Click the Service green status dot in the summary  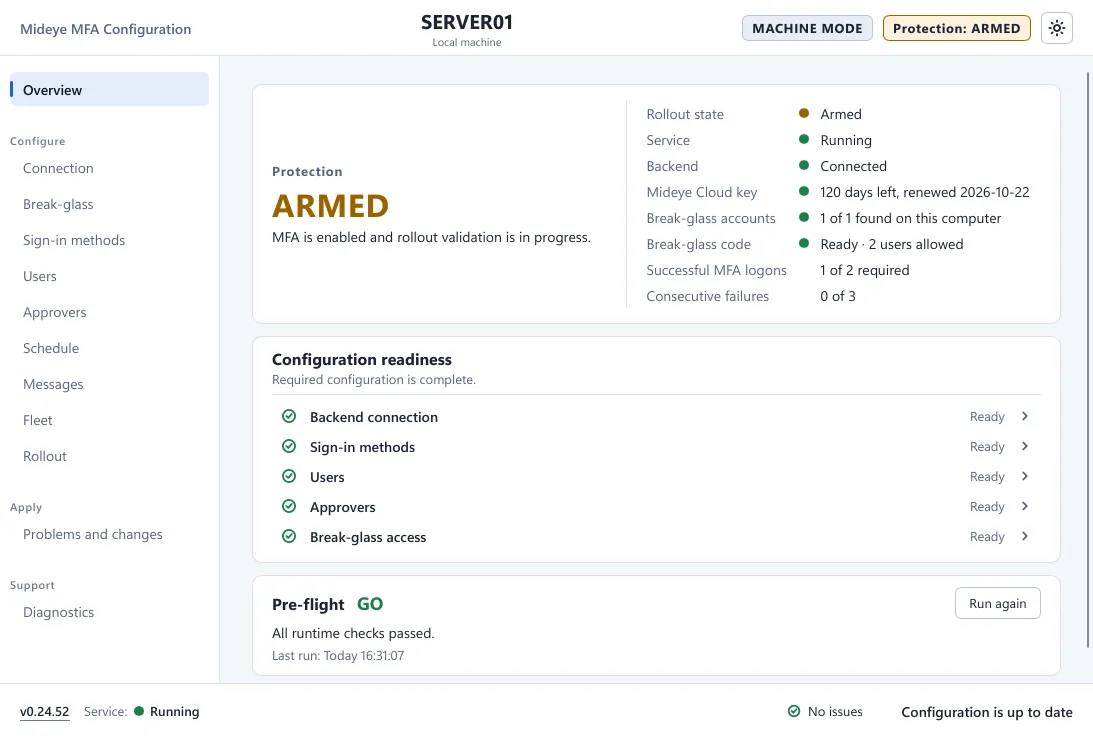point(804,139)
